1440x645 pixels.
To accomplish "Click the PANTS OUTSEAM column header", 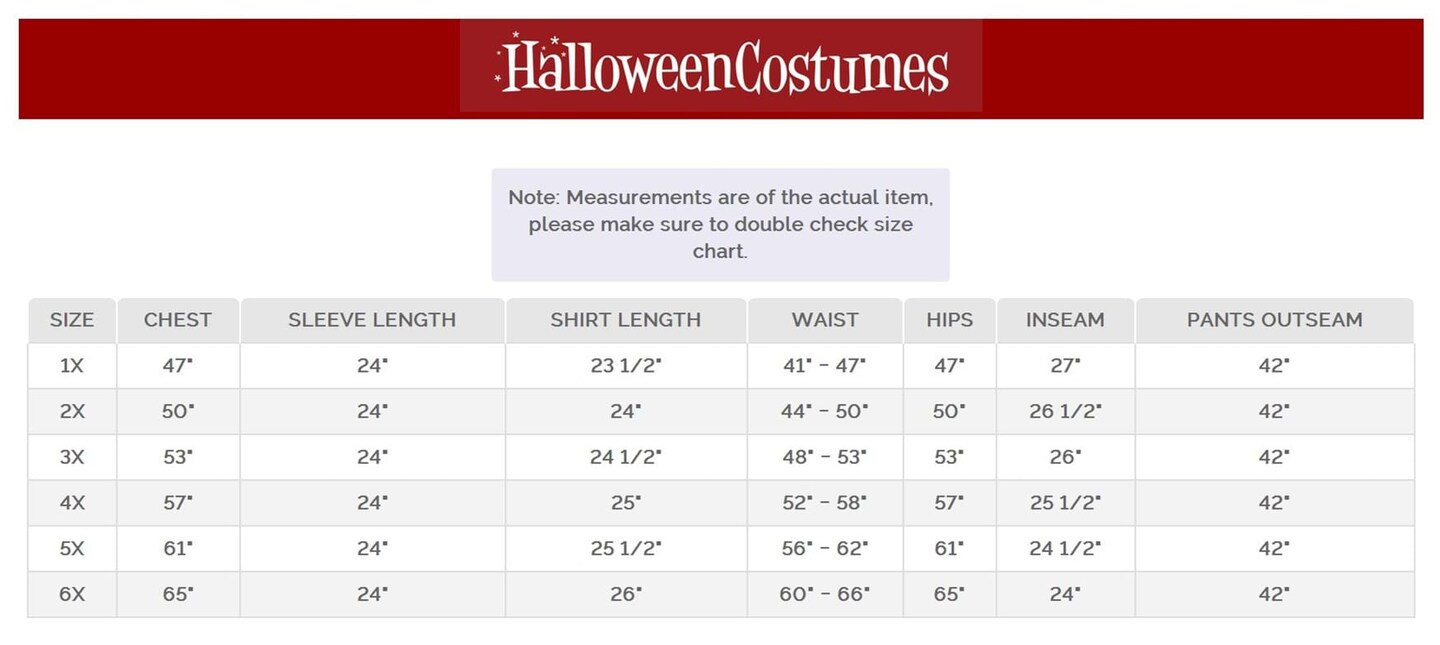I will (1274, 320).
